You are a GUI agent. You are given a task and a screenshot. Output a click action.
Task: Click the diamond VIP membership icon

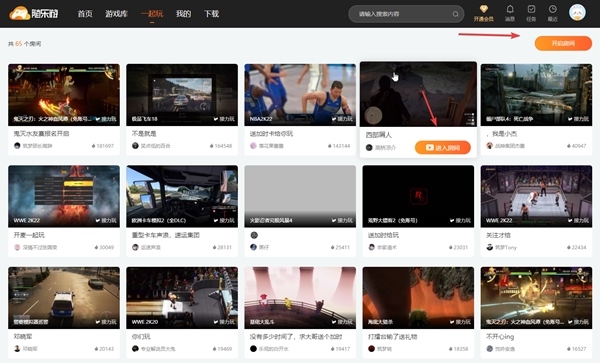tap(484, 9)
